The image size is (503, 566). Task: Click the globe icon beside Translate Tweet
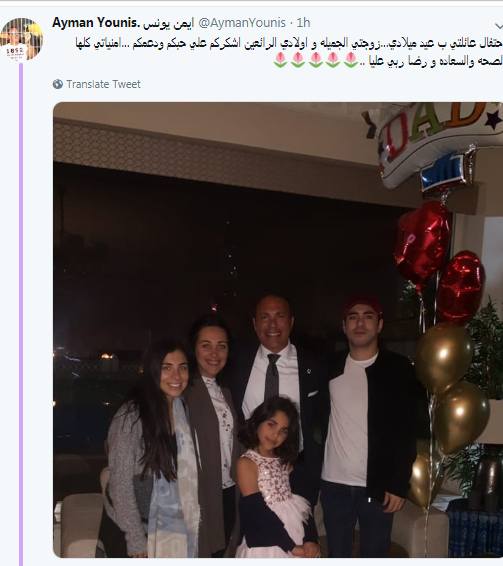click(x=57, y=84)
